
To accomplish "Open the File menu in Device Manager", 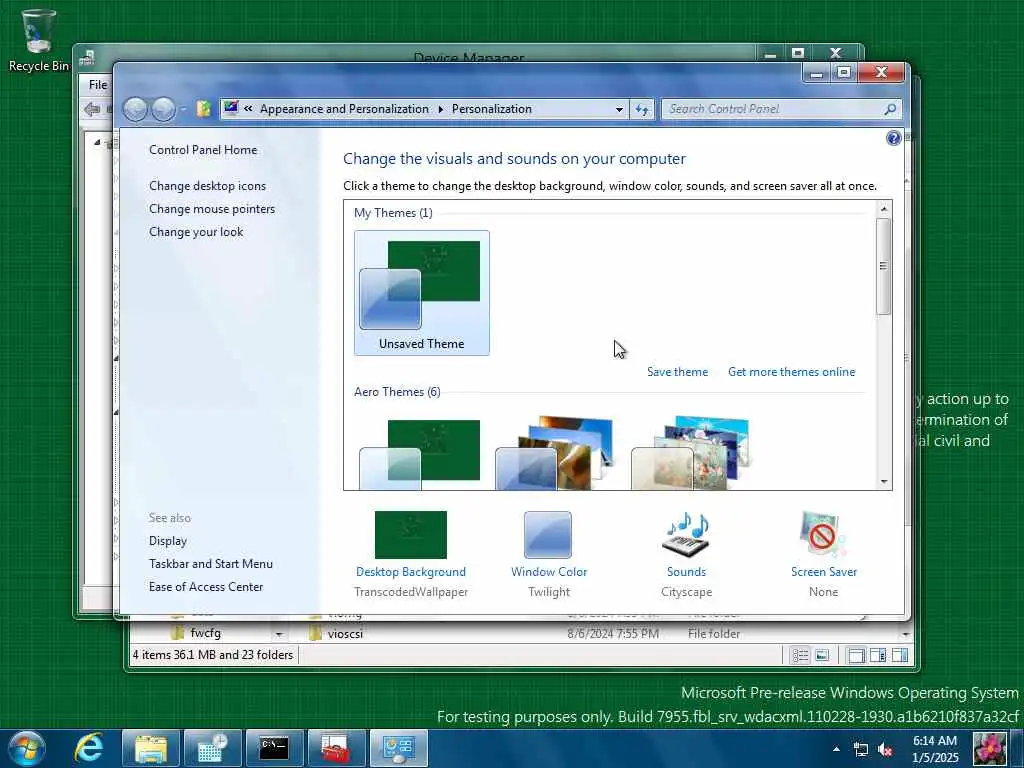I will coord(97,84).
